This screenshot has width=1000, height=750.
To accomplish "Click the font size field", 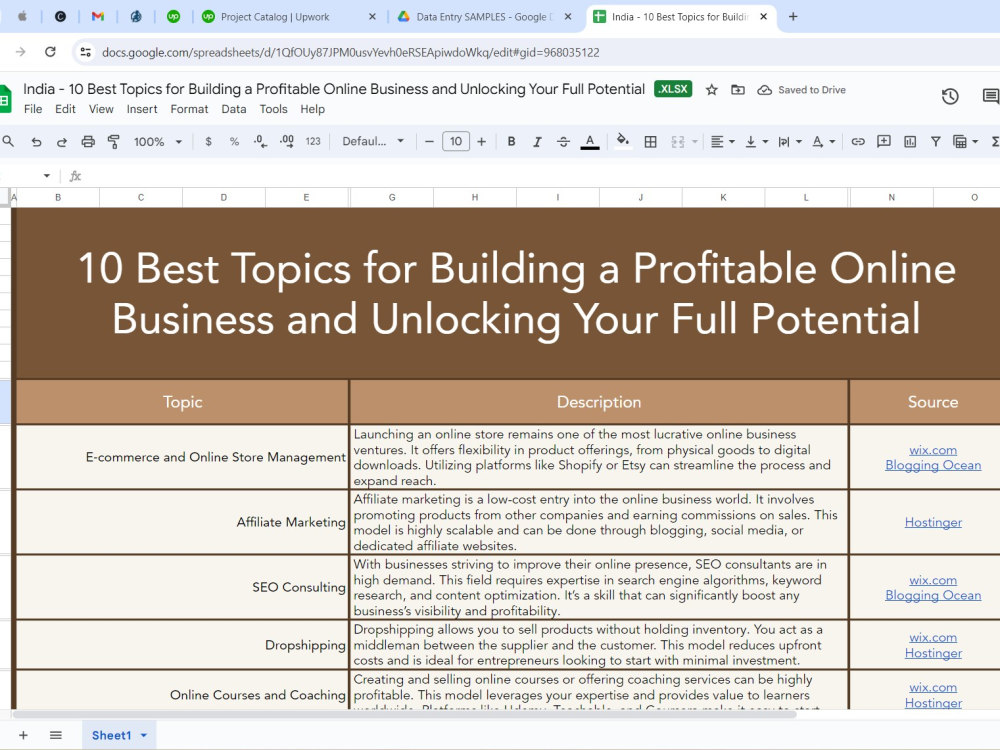I will click(456, 142).
